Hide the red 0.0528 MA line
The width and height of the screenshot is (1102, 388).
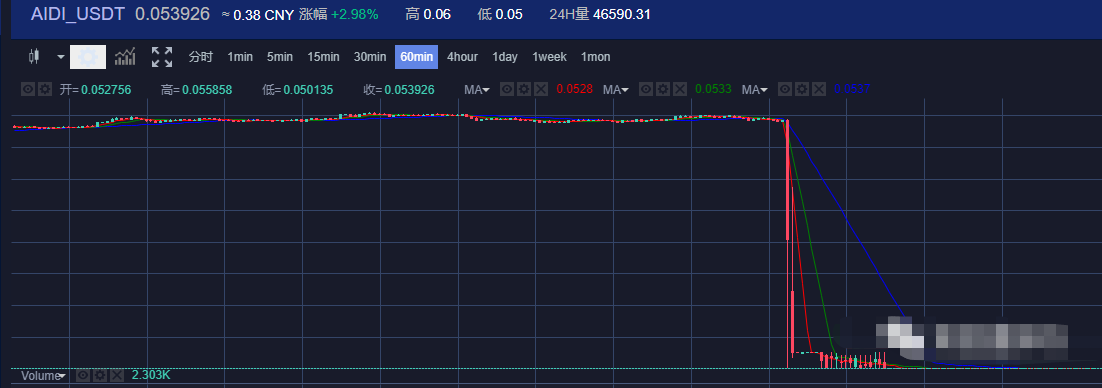(507, 89)
